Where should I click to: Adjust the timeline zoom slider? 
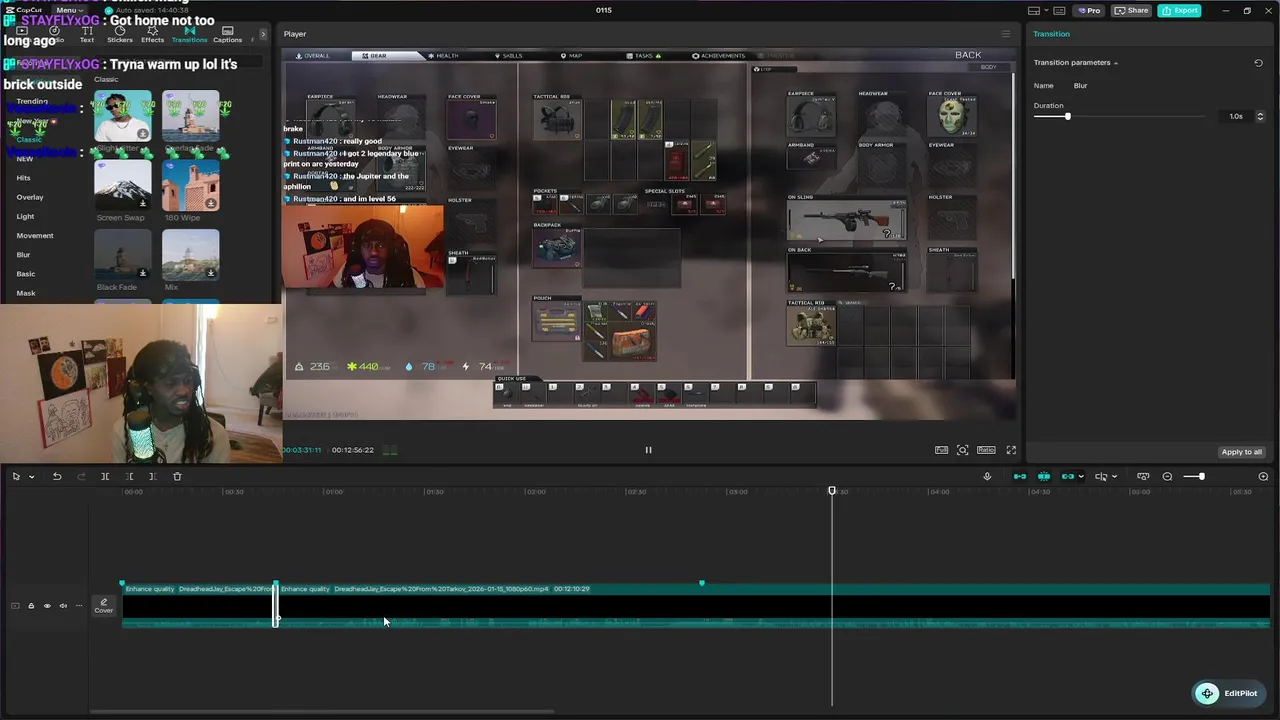click(1202, 477)
